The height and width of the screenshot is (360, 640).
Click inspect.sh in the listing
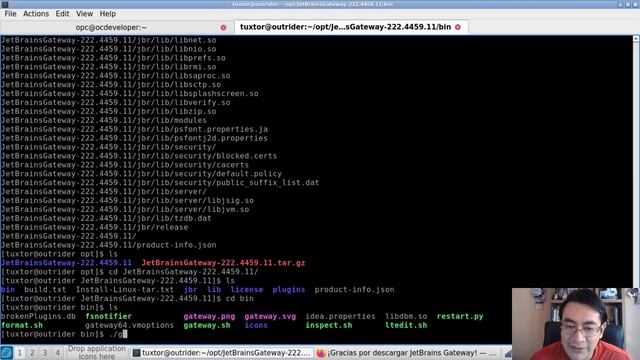point(329,325)
